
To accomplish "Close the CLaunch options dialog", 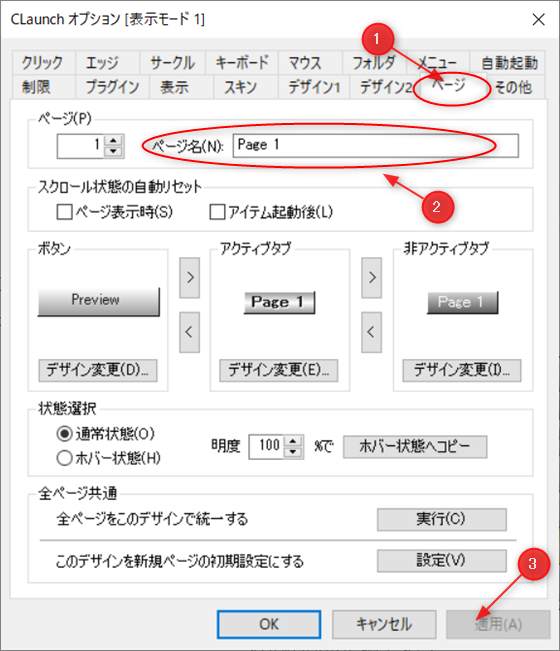I will [538, 20].
